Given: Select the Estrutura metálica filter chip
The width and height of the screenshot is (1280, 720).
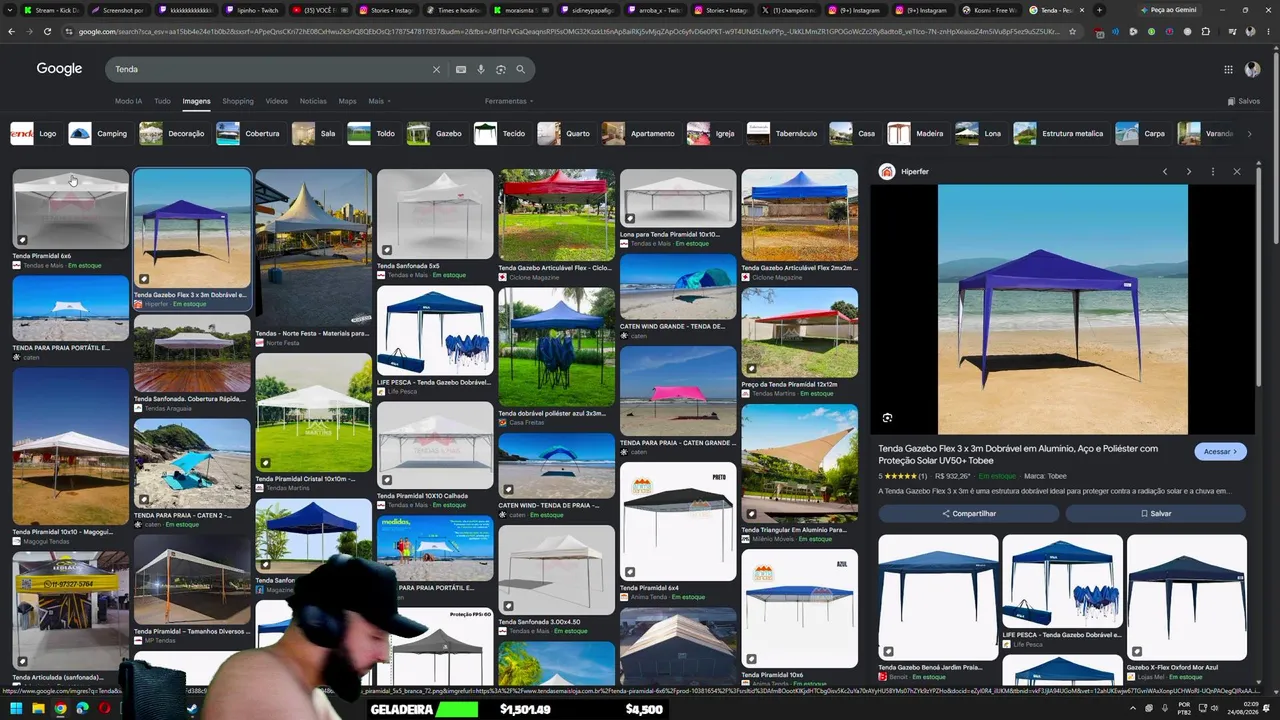Looking at the screenshot, I should tap(1059, 133).
